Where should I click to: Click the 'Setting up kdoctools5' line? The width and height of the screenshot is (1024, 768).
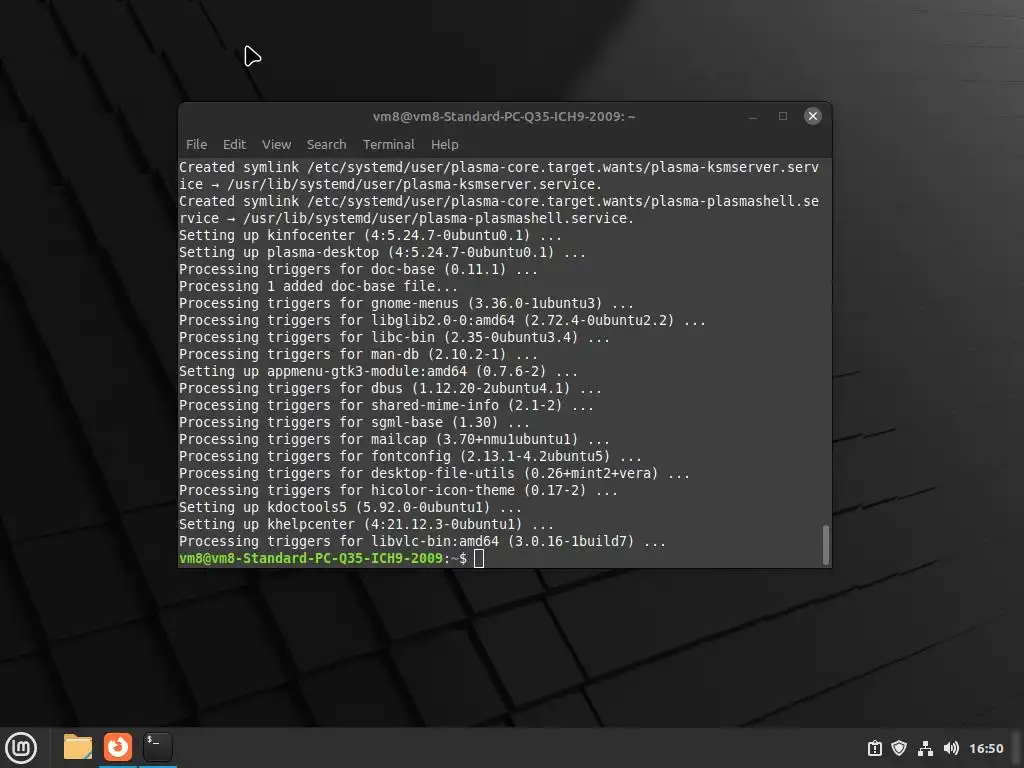[x=350, y=507]
